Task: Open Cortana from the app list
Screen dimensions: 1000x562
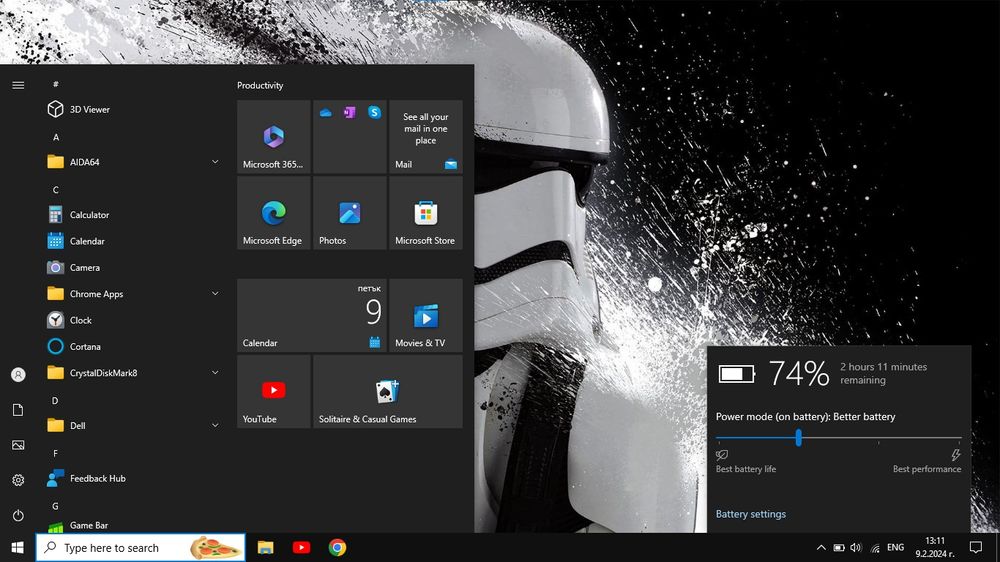Action: coord(132,346)
